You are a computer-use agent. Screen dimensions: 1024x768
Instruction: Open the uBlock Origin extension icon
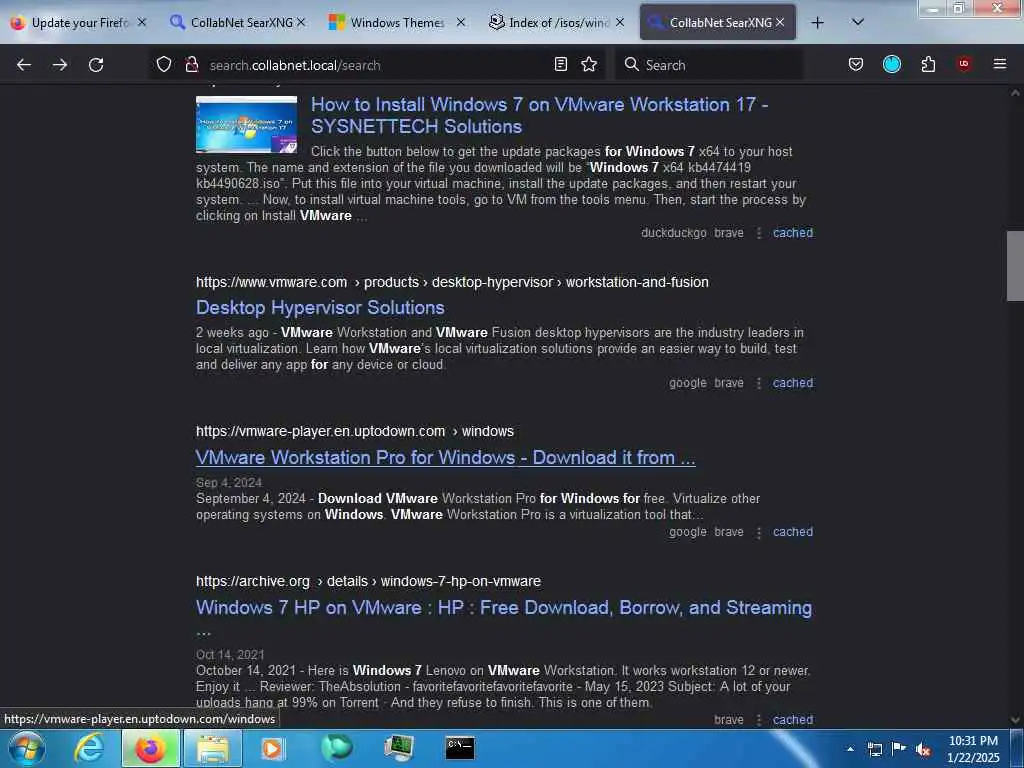click(x=964, y=64)
